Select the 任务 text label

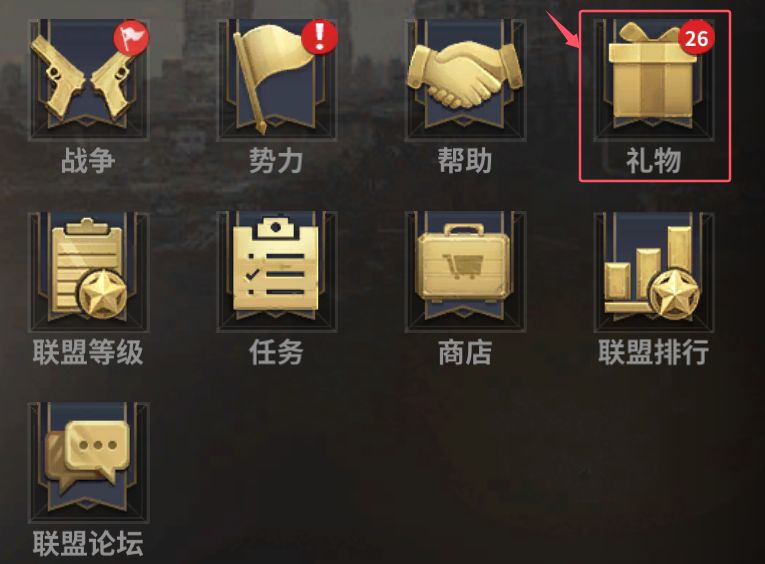(x=276, y=352)
